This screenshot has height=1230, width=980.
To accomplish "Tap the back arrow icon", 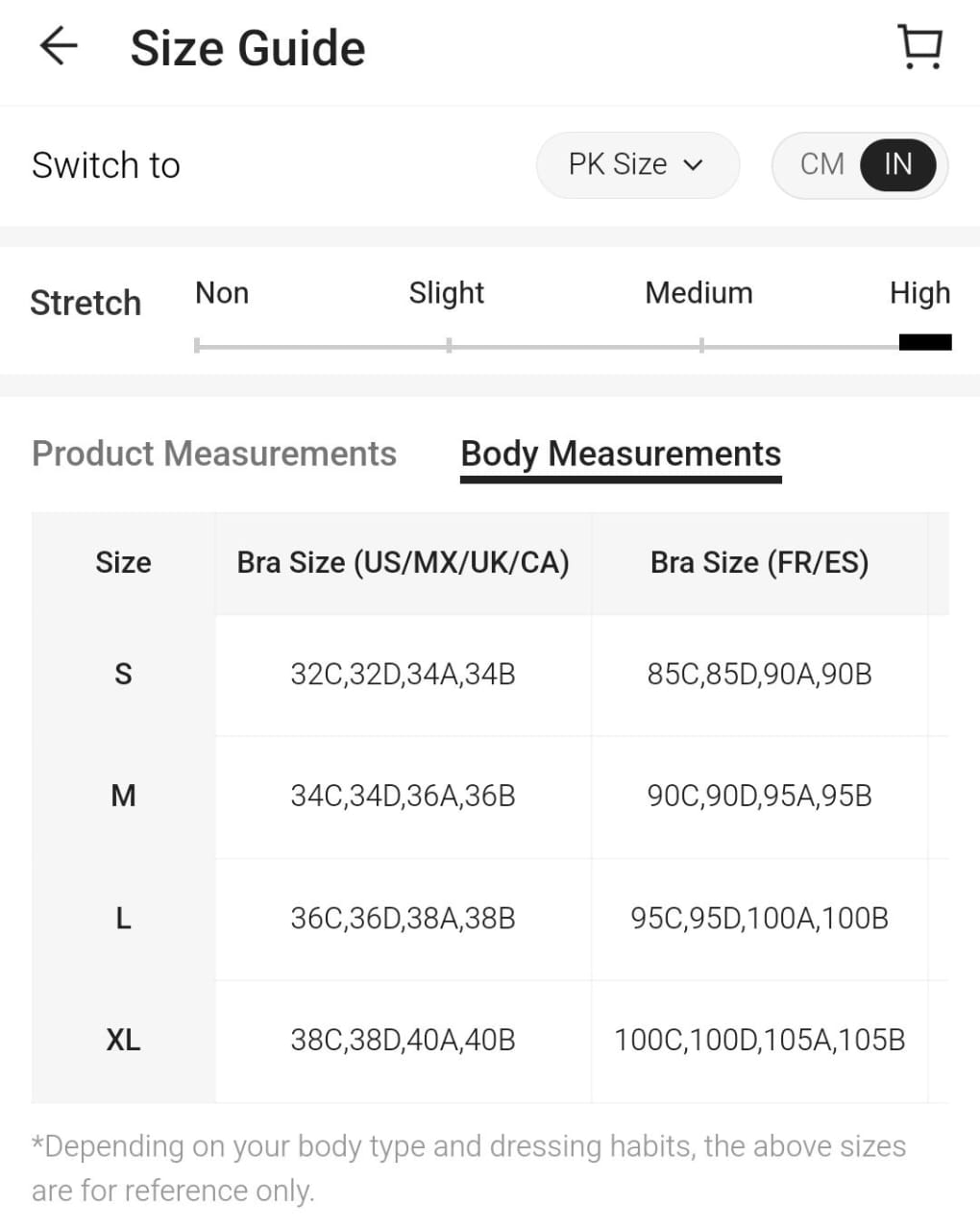I will [58, 46].
